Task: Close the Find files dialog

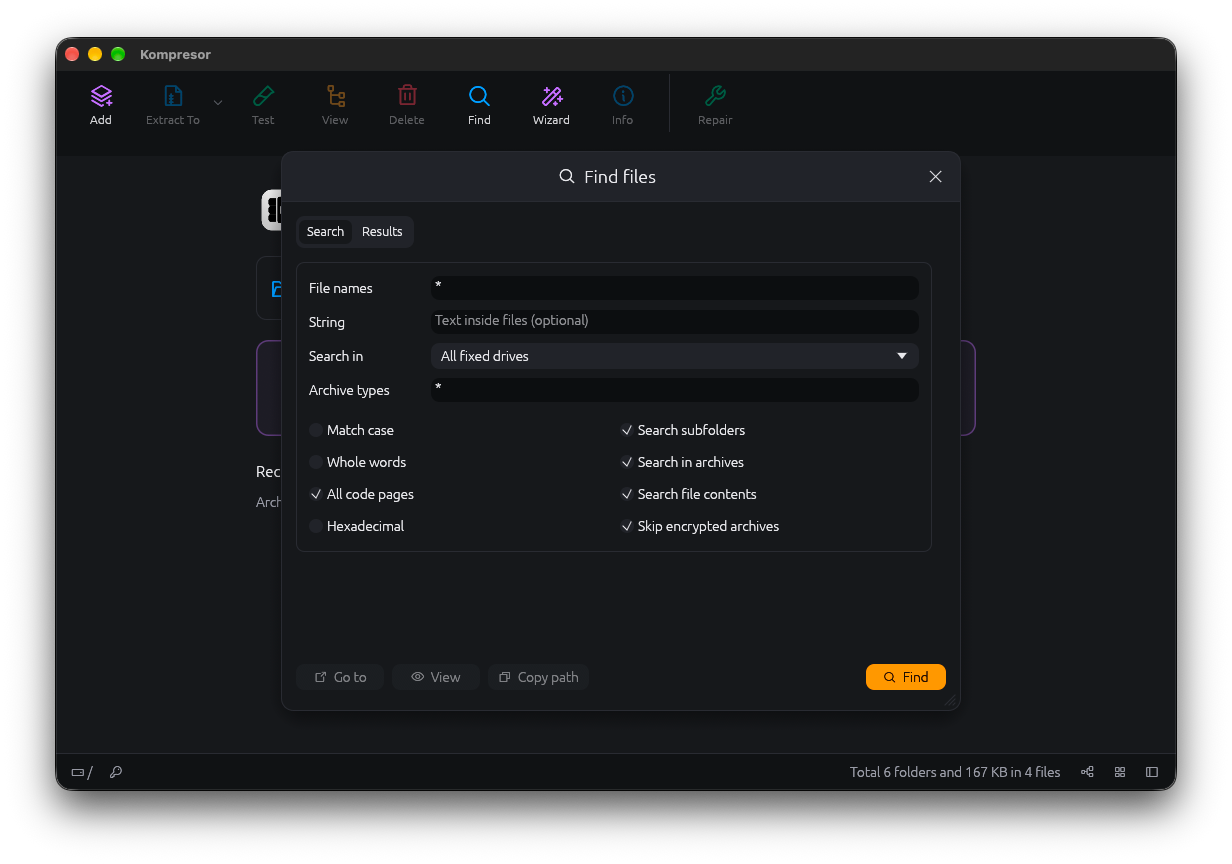Action: click(935, 176)
